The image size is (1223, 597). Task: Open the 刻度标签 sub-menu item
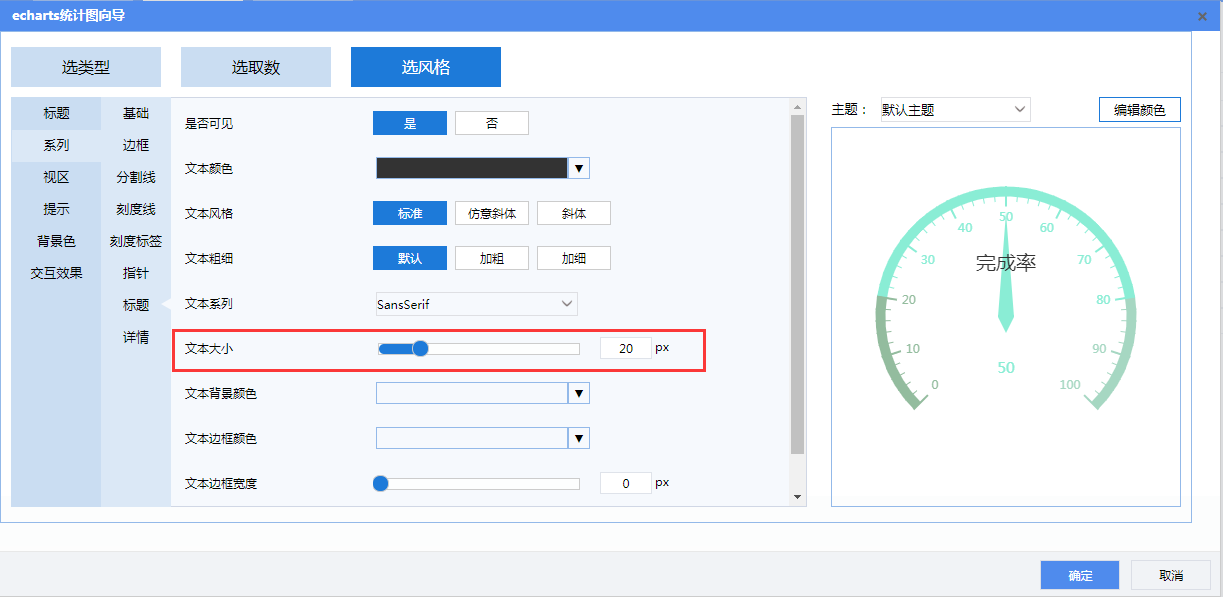coord(136,241)
